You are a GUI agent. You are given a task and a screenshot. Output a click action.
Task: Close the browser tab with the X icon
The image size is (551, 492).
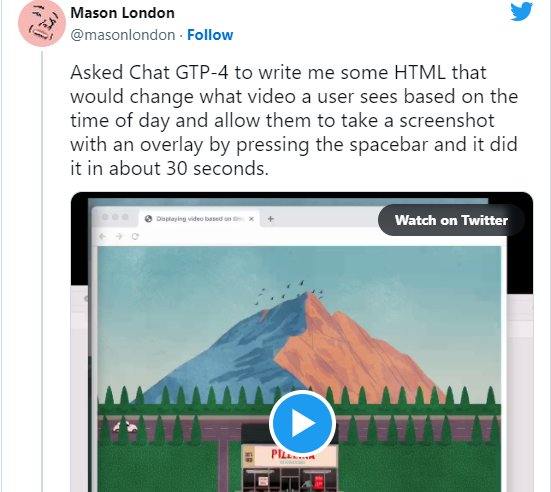(x=251, y=219)
